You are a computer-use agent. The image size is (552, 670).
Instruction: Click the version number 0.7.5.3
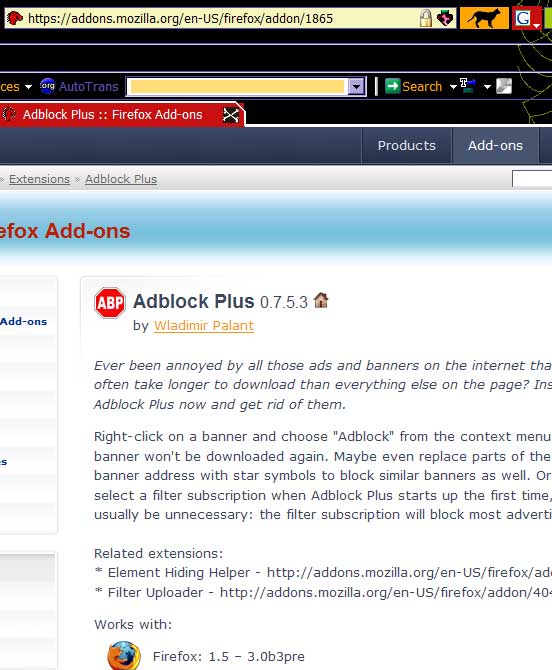click(284, 303)
